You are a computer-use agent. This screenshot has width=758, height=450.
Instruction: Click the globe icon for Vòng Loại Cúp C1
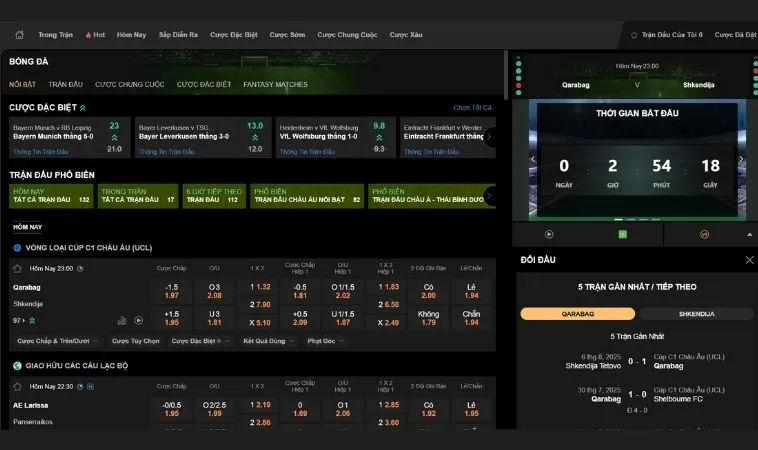pyautogui.click(x=17, y=248)
